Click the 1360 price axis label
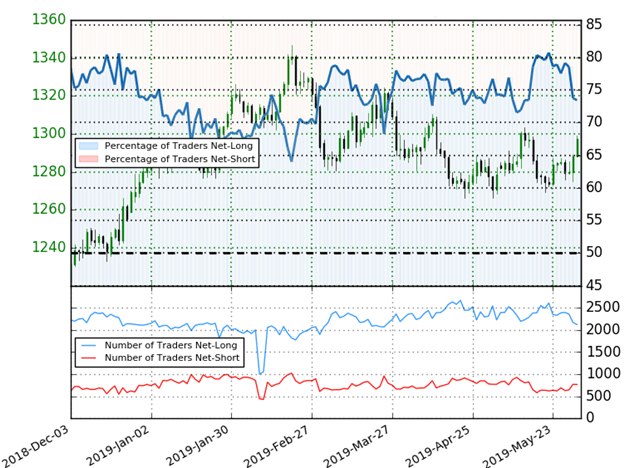 coord(49,19)
